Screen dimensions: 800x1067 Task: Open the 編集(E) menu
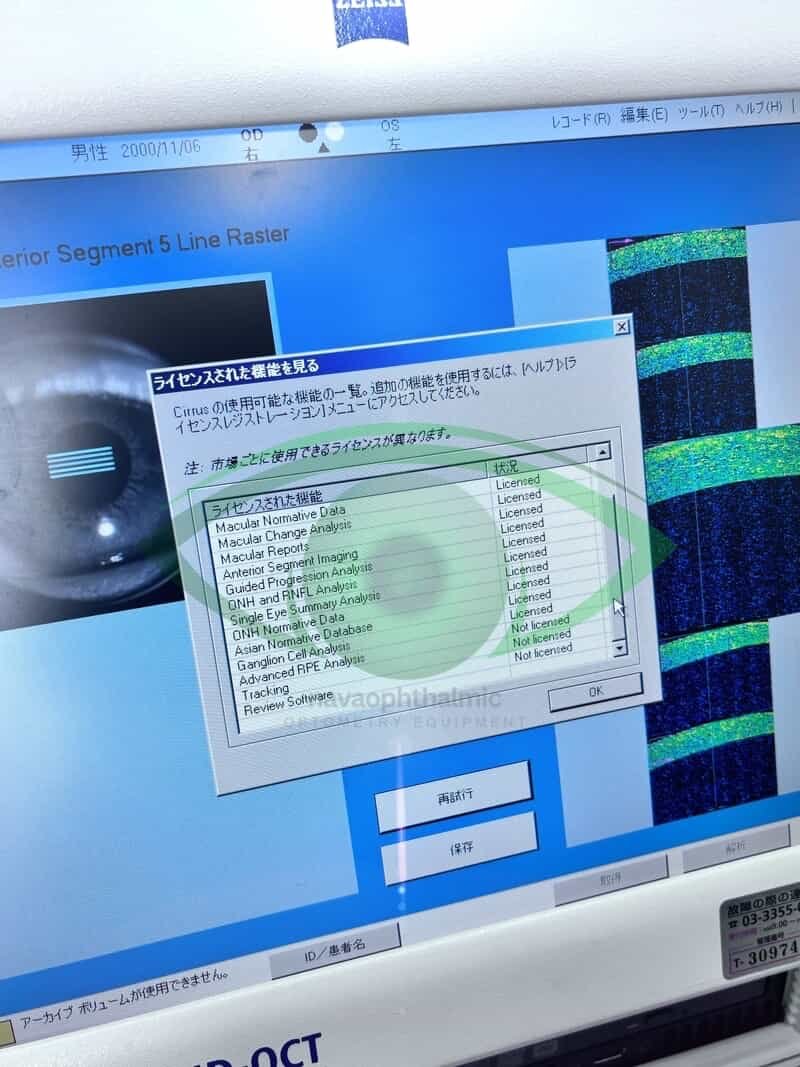click(644, 115)
